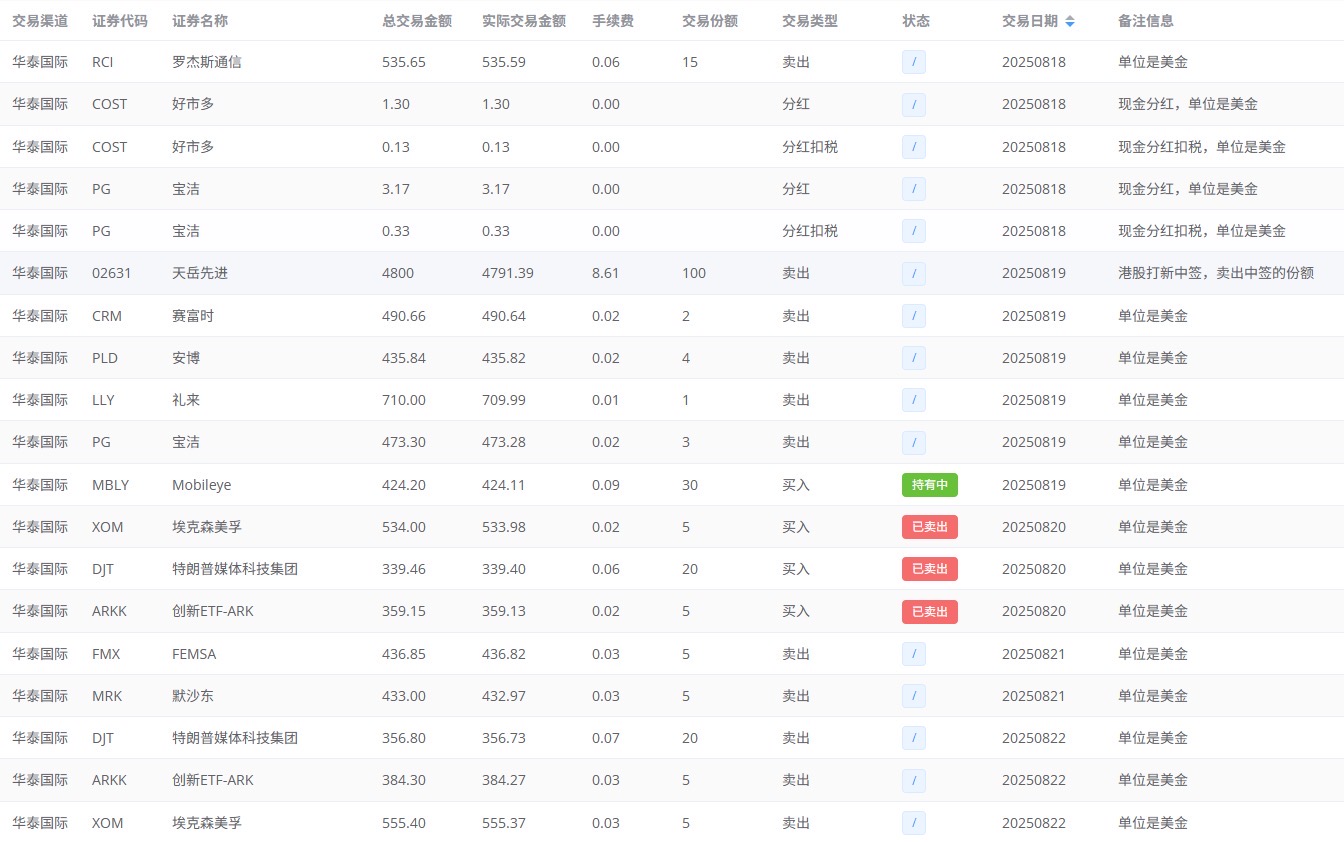The width and height of the screenshot is (1344, 842).
Task: Click the 分红 type in the 好市多 1.30 row
Action: [796, 104]
